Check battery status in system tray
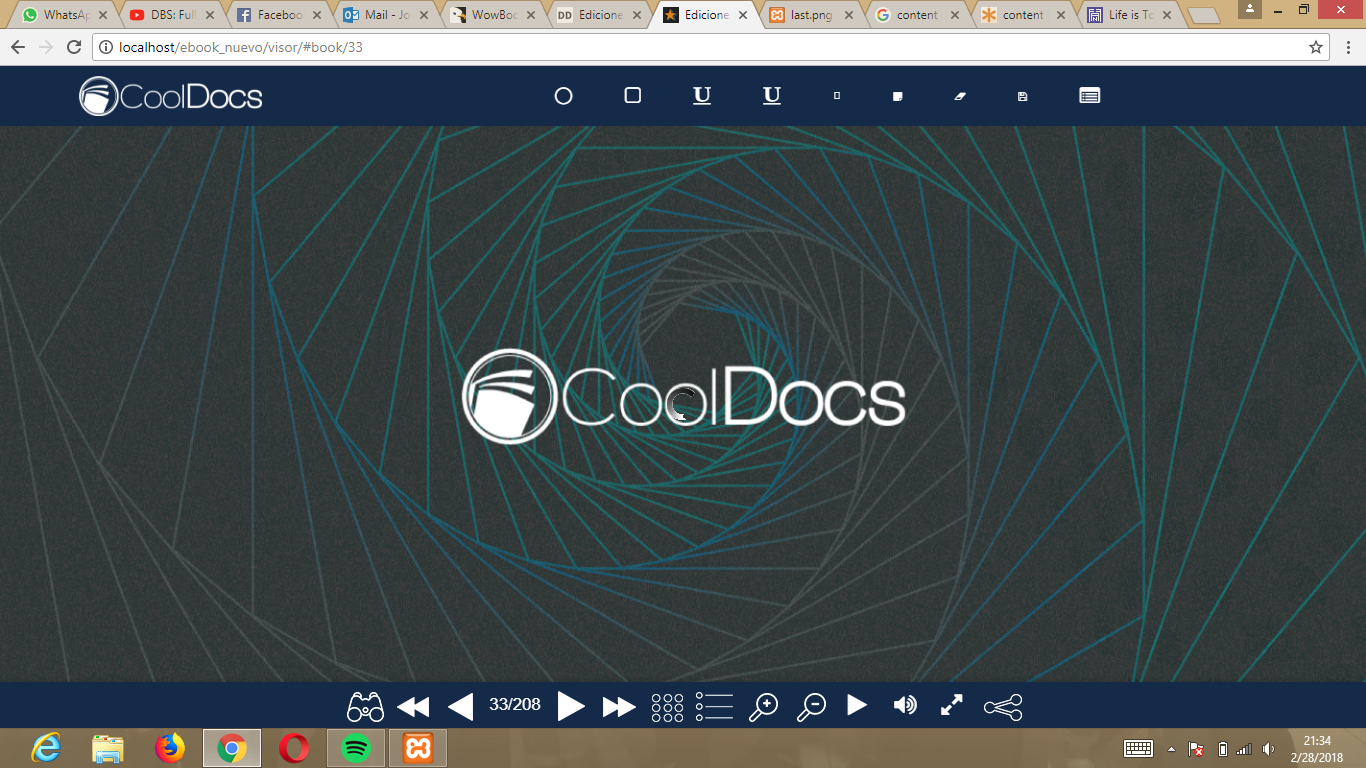 [1222, 749]
